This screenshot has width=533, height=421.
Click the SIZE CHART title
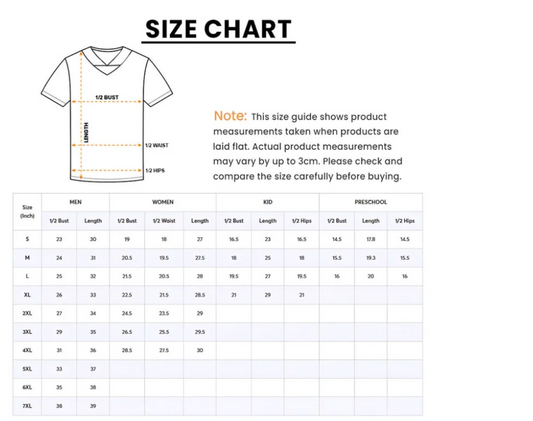tap(218, 29)
